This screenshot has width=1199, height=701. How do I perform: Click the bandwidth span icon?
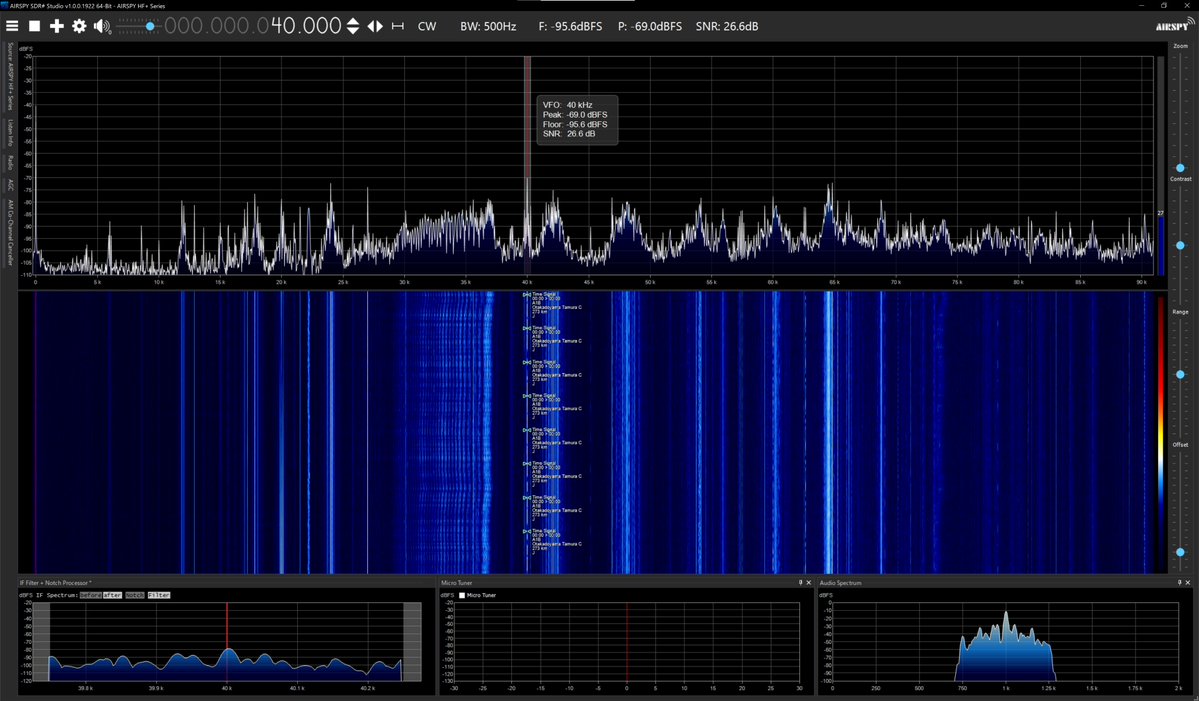click(398, 26)
